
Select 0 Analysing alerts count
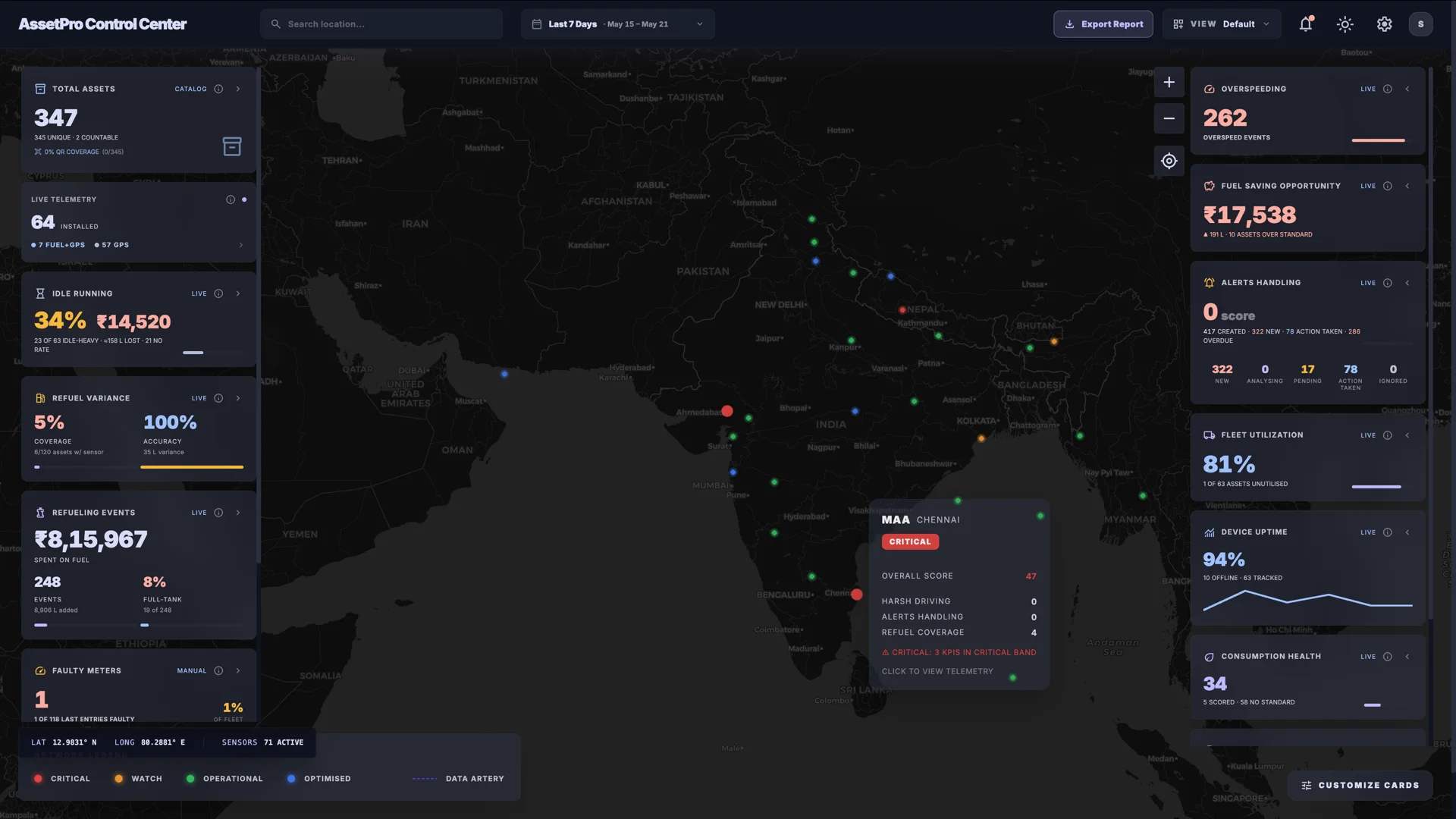click(x=1265, y=374)
